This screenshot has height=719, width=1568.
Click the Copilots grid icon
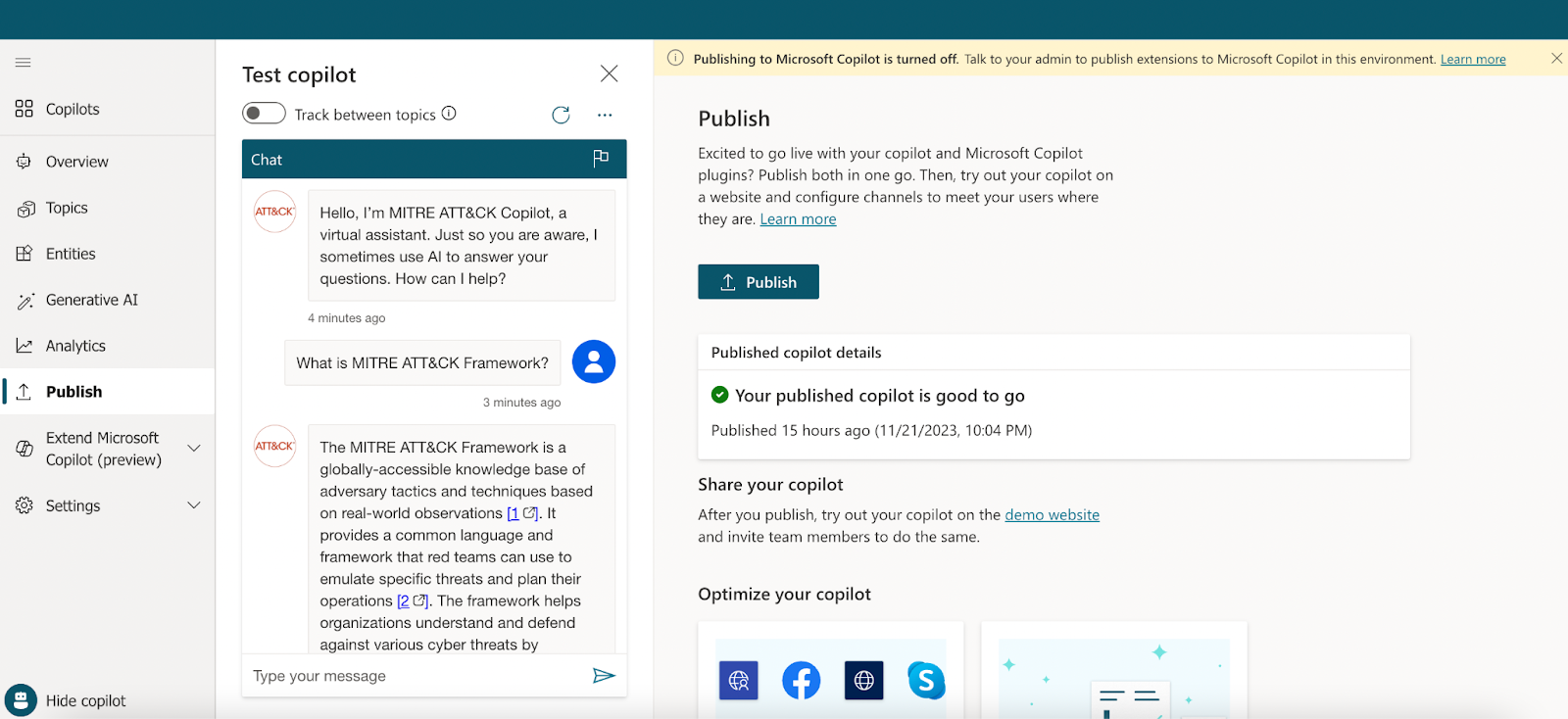(x=24, y=109)
